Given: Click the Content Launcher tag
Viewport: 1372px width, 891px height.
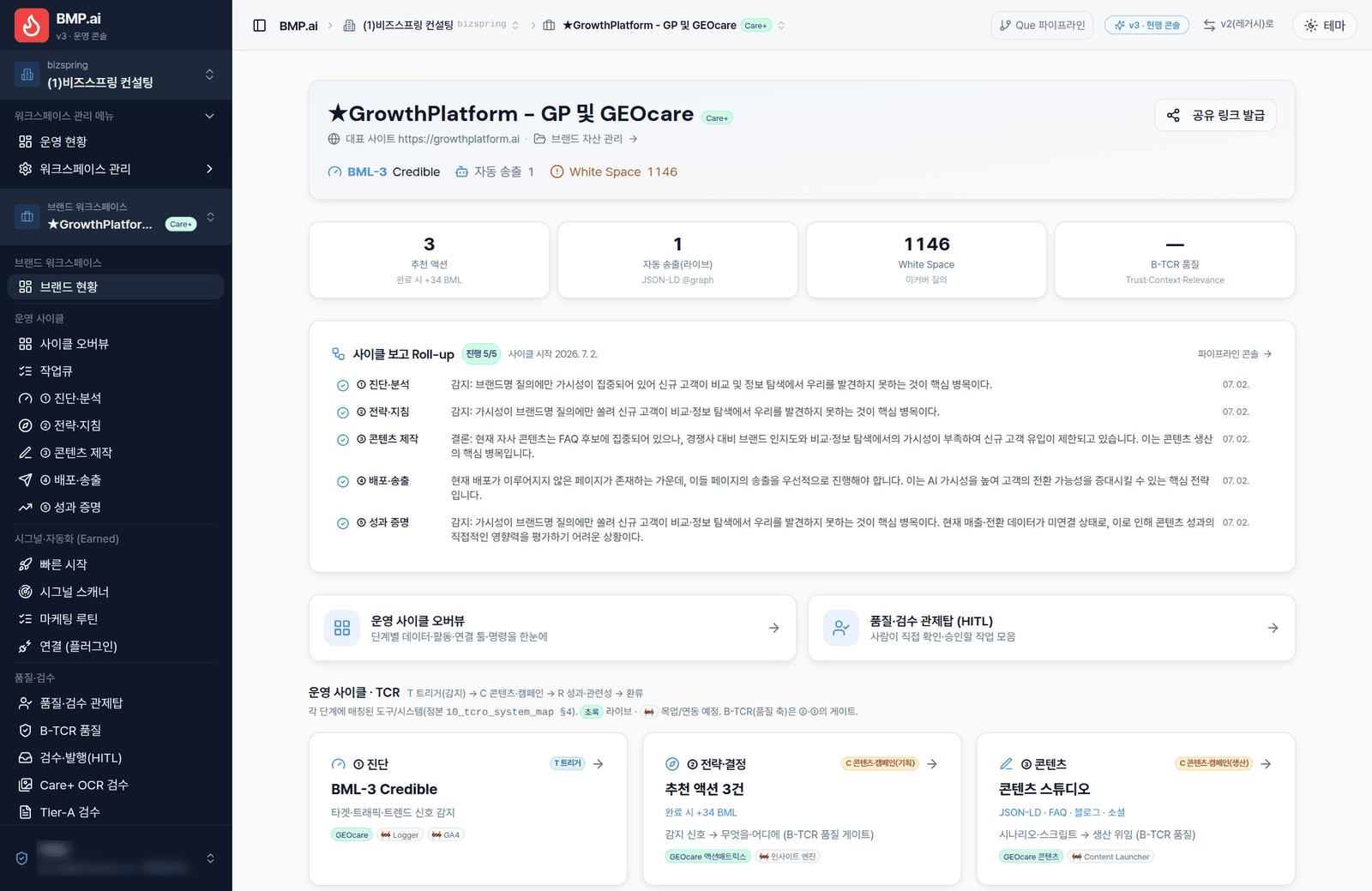Looking at the screenshot, I should click(1110, 857).
